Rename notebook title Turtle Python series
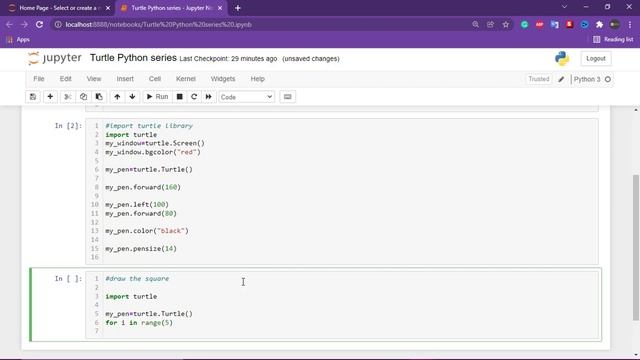640x360 pixels. tap(133, 58)
